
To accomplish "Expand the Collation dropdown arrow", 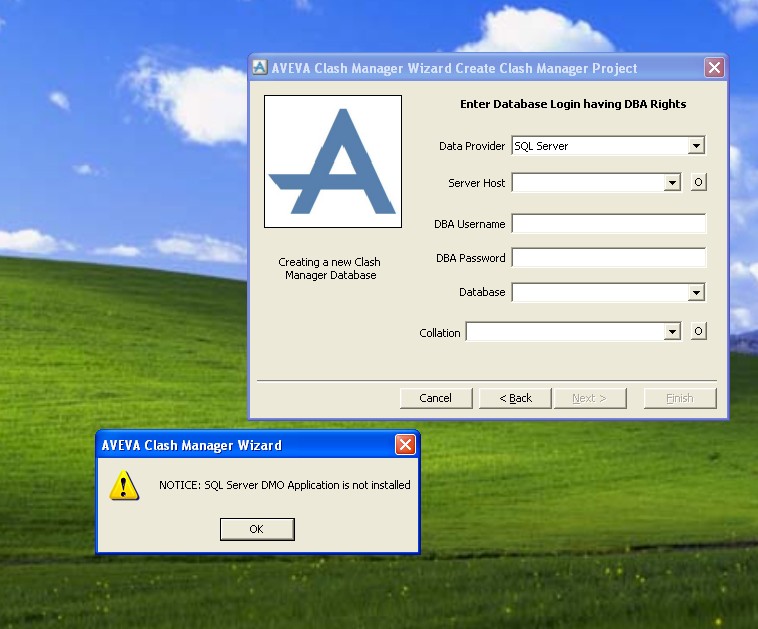I will [672, 332].
